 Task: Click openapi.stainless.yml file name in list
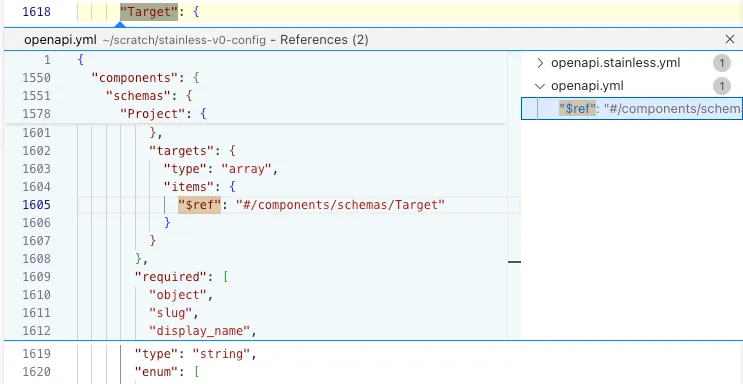(616, 63)
